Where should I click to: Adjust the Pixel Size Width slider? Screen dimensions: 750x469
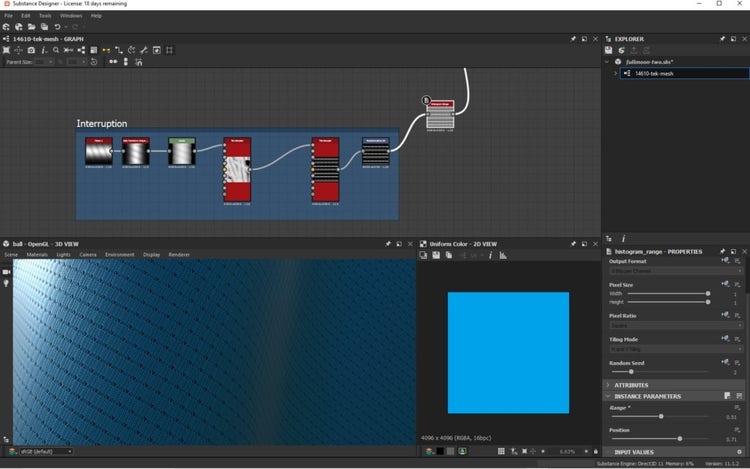(668, 294)
